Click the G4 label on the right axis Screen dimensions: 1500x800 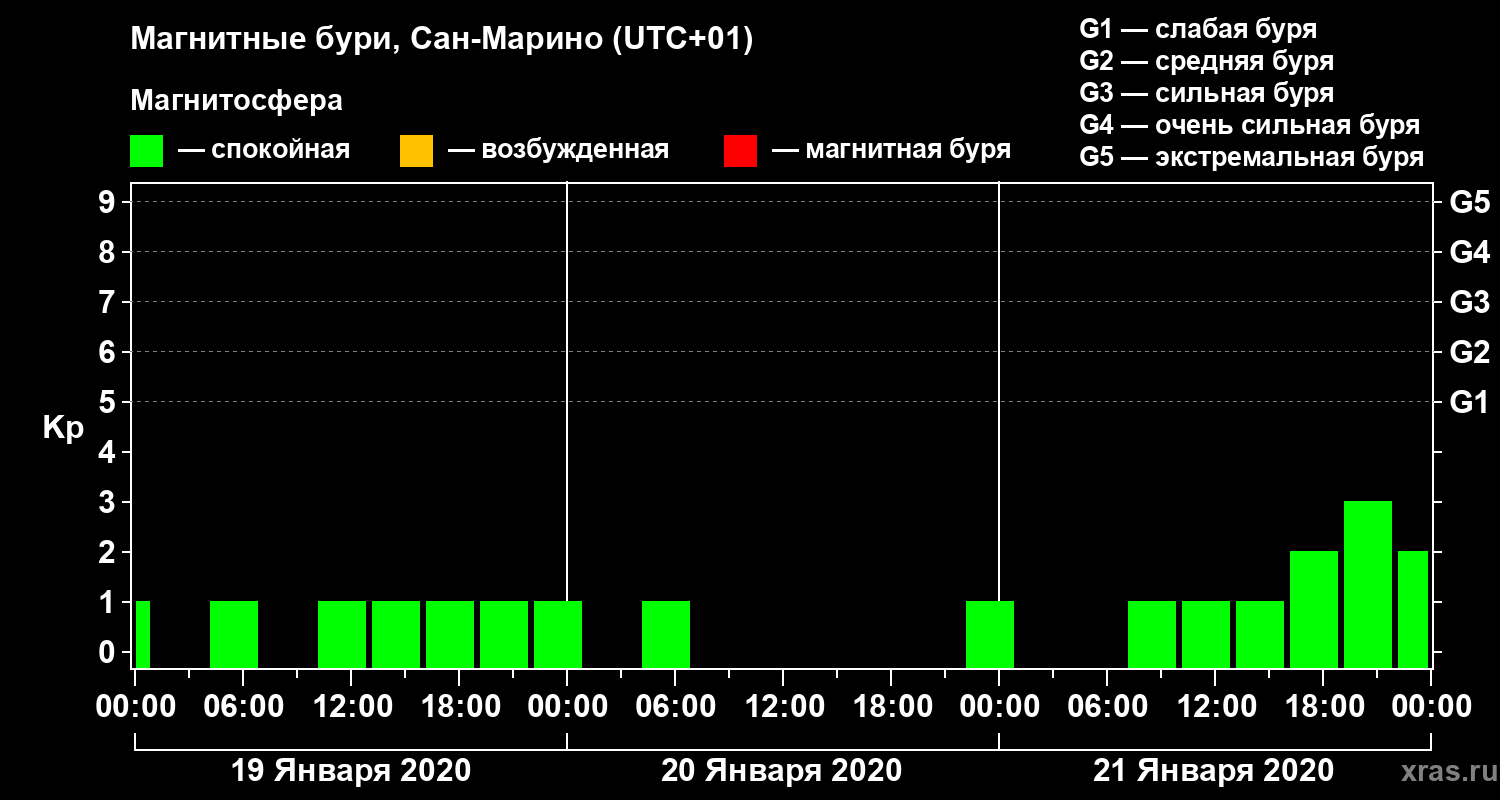tap(1469, 252)
